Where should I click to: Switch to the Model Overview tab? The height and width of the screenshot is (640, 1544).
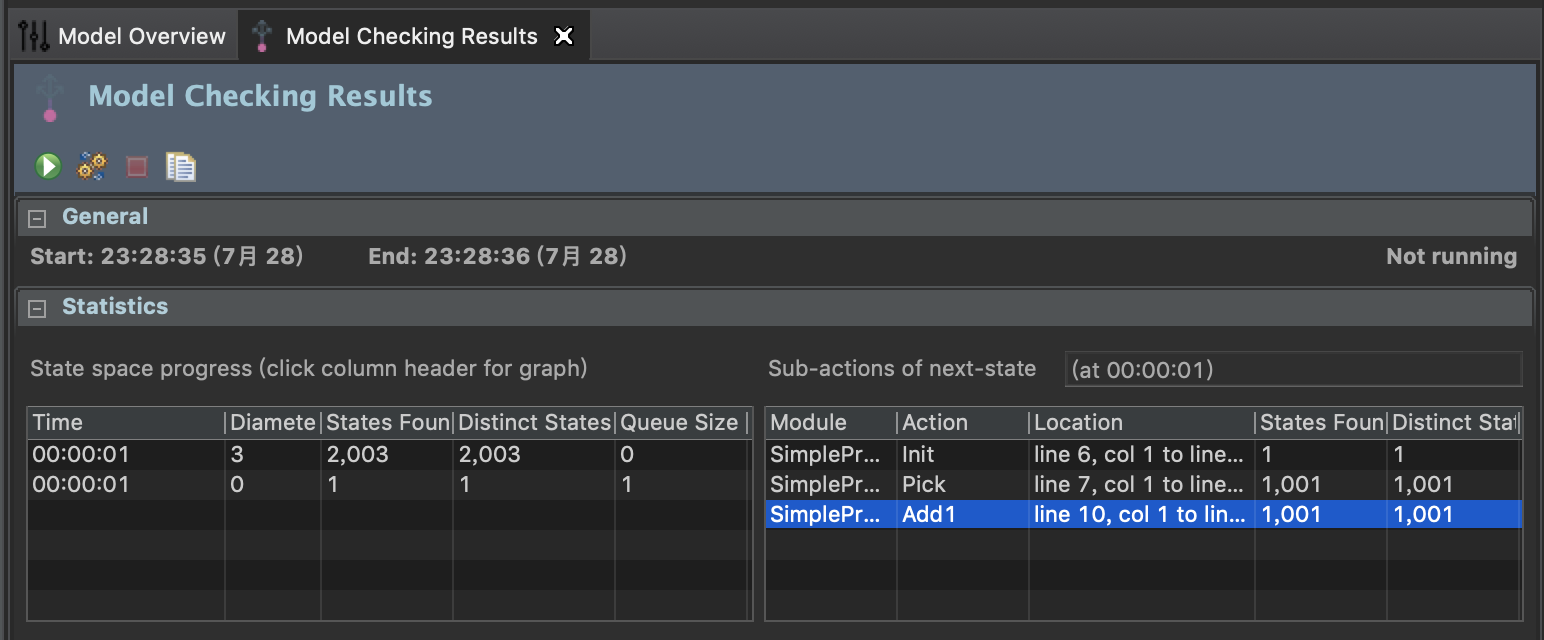tap(123, 37)
